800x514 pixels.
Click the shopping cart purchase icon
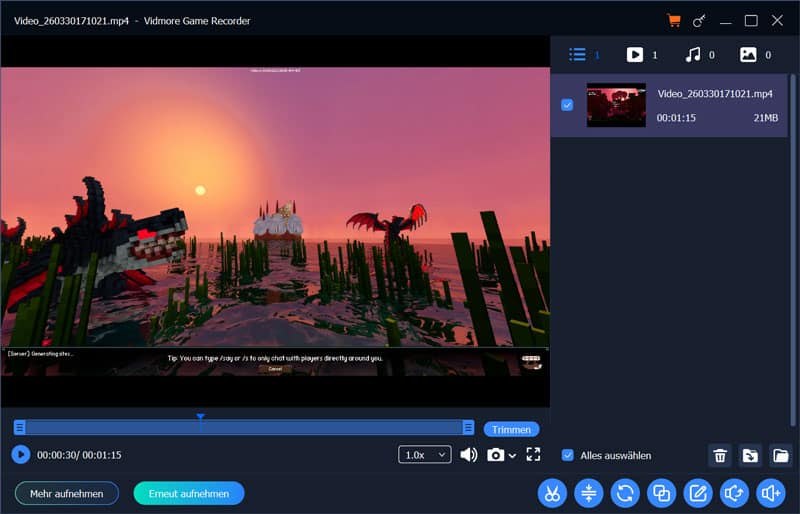pos(674,21)
